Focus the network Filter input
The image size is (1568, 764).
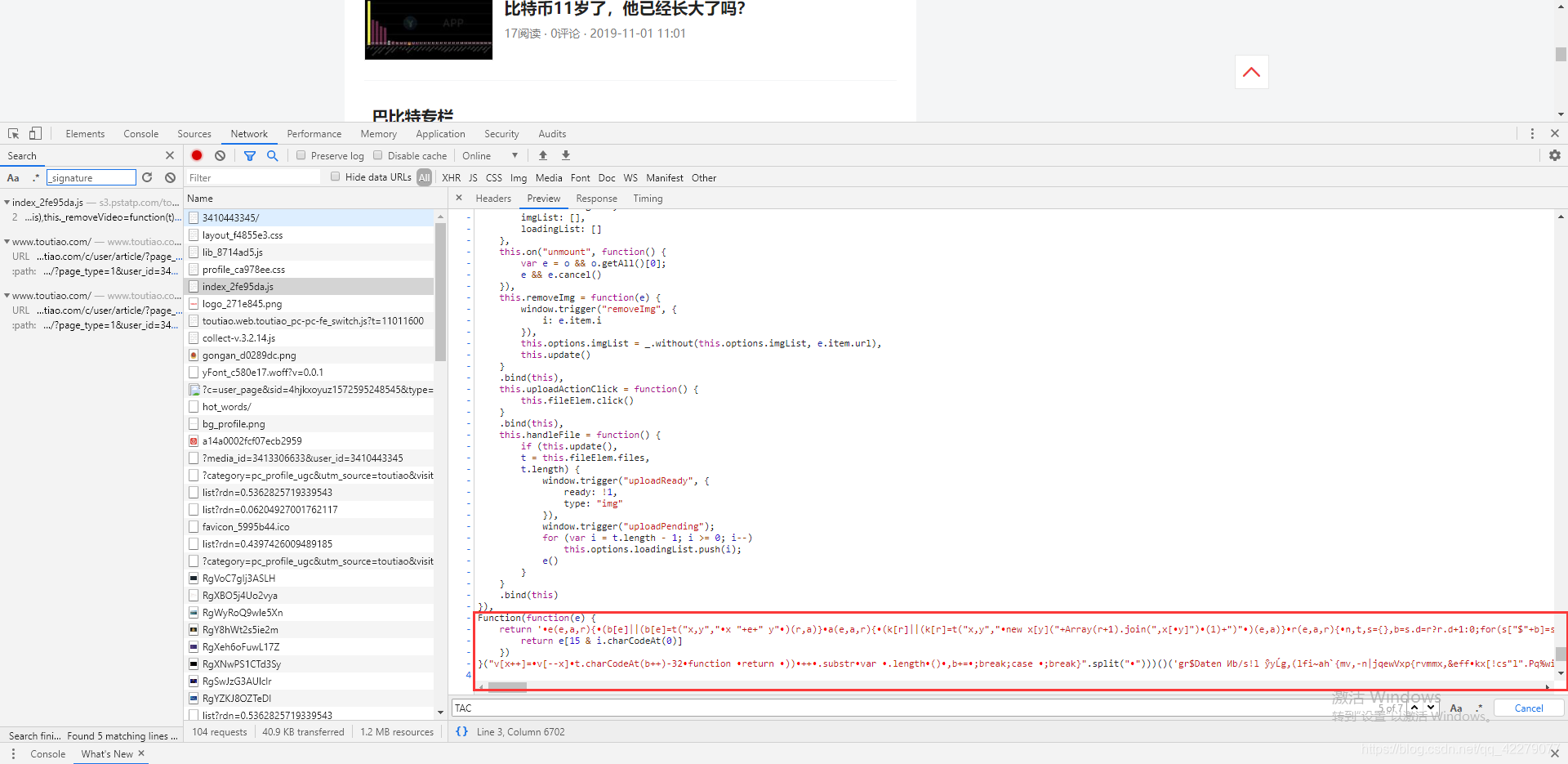point(255,177)
